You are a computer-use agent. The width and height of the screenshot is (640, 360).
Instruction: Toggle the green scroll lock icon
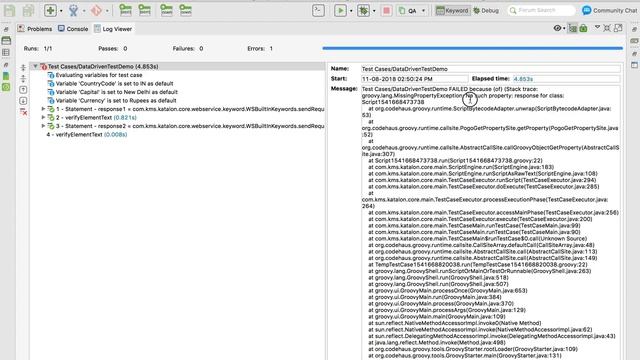click(x=583, y=28)
